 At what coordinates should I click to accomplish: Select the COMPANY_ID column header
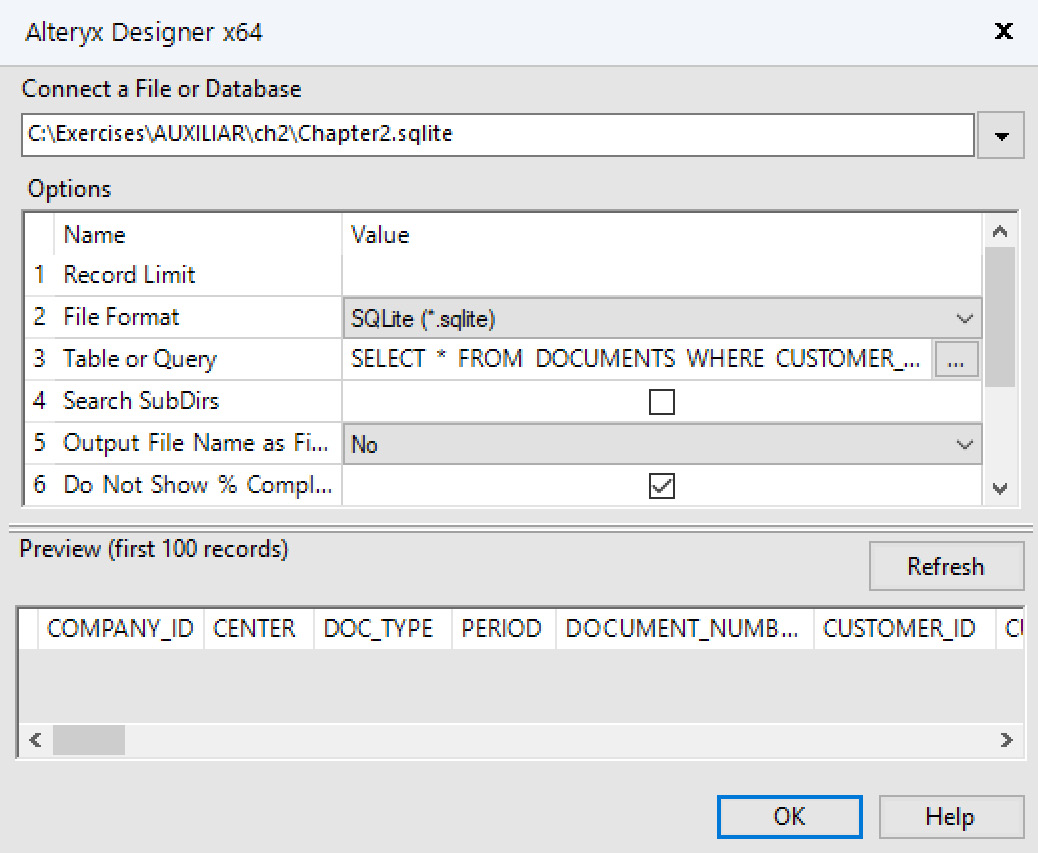[x=120, y=629]
